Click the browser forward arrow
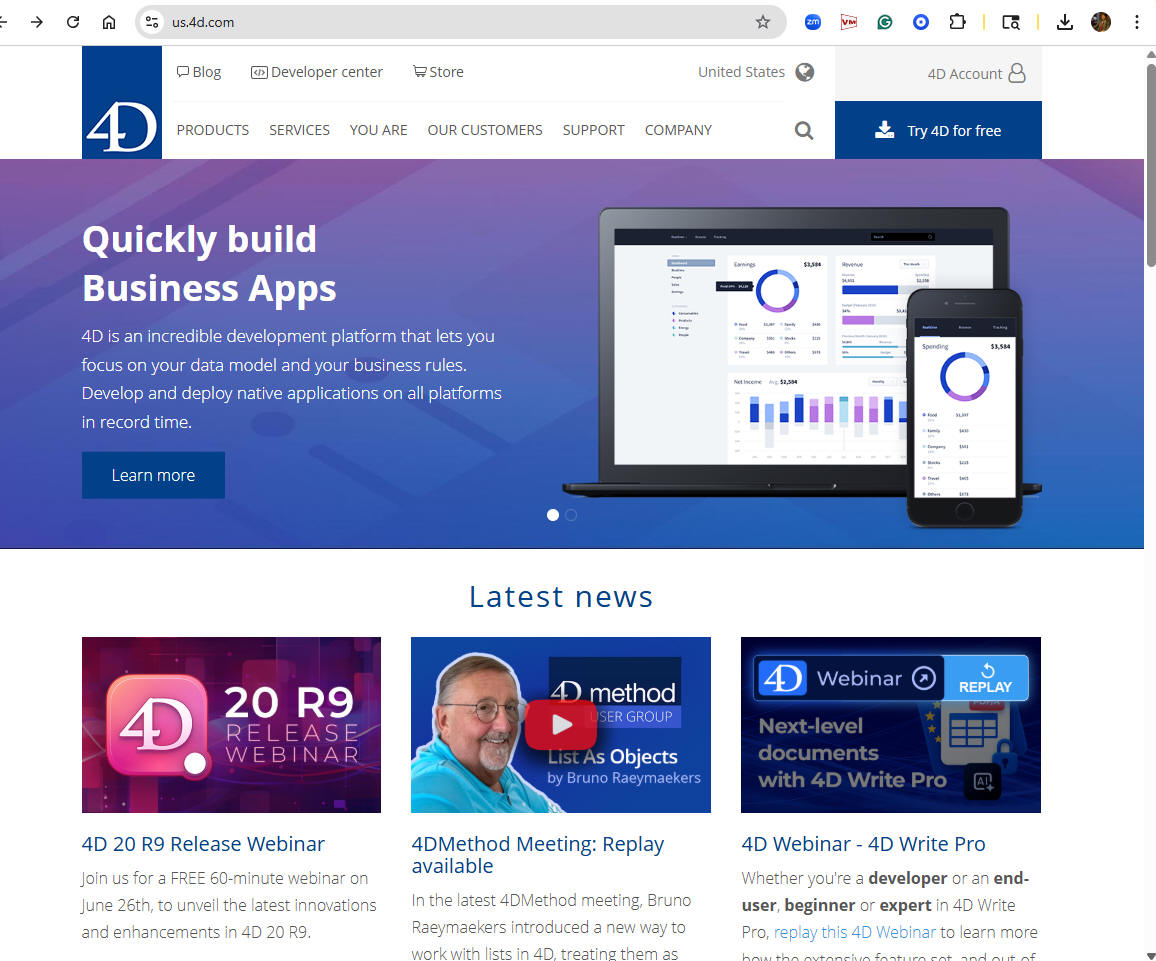Image resolution: width=1156 pixels, height=961 pixels. (x=36, y=22)
